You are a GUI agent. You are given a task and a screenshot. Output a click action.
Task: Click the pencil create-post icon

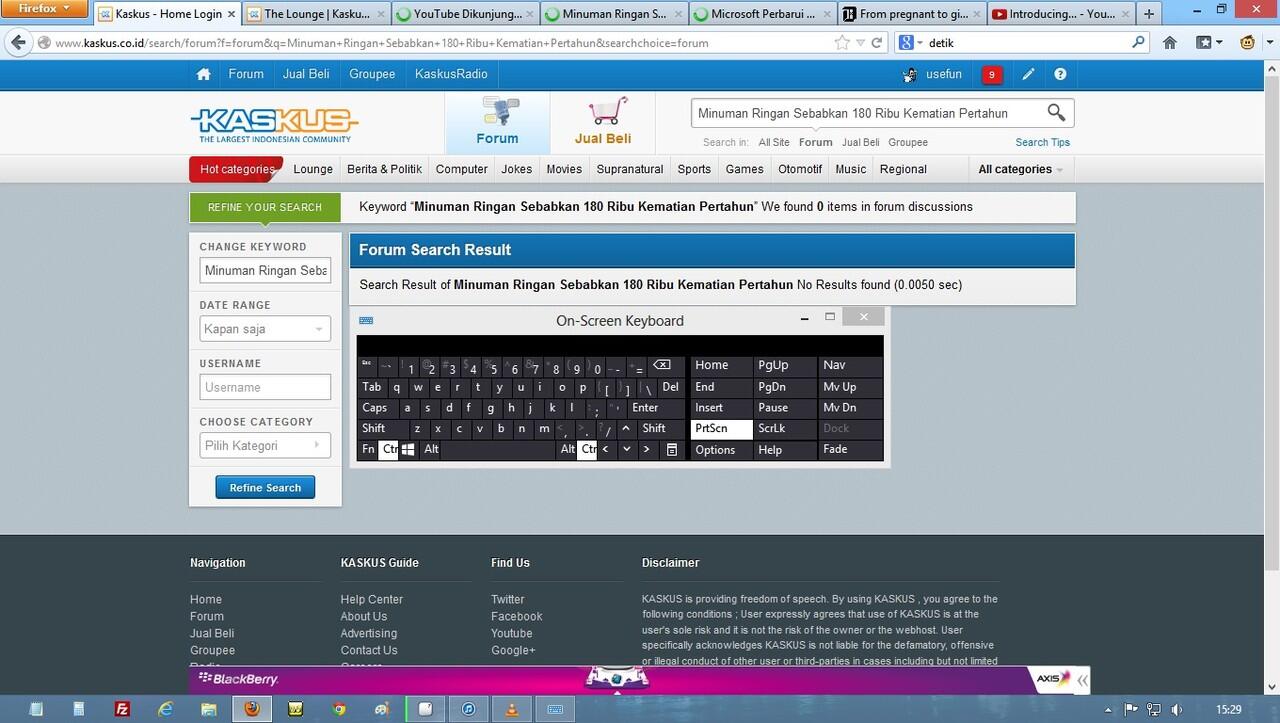click(1028, 74)
